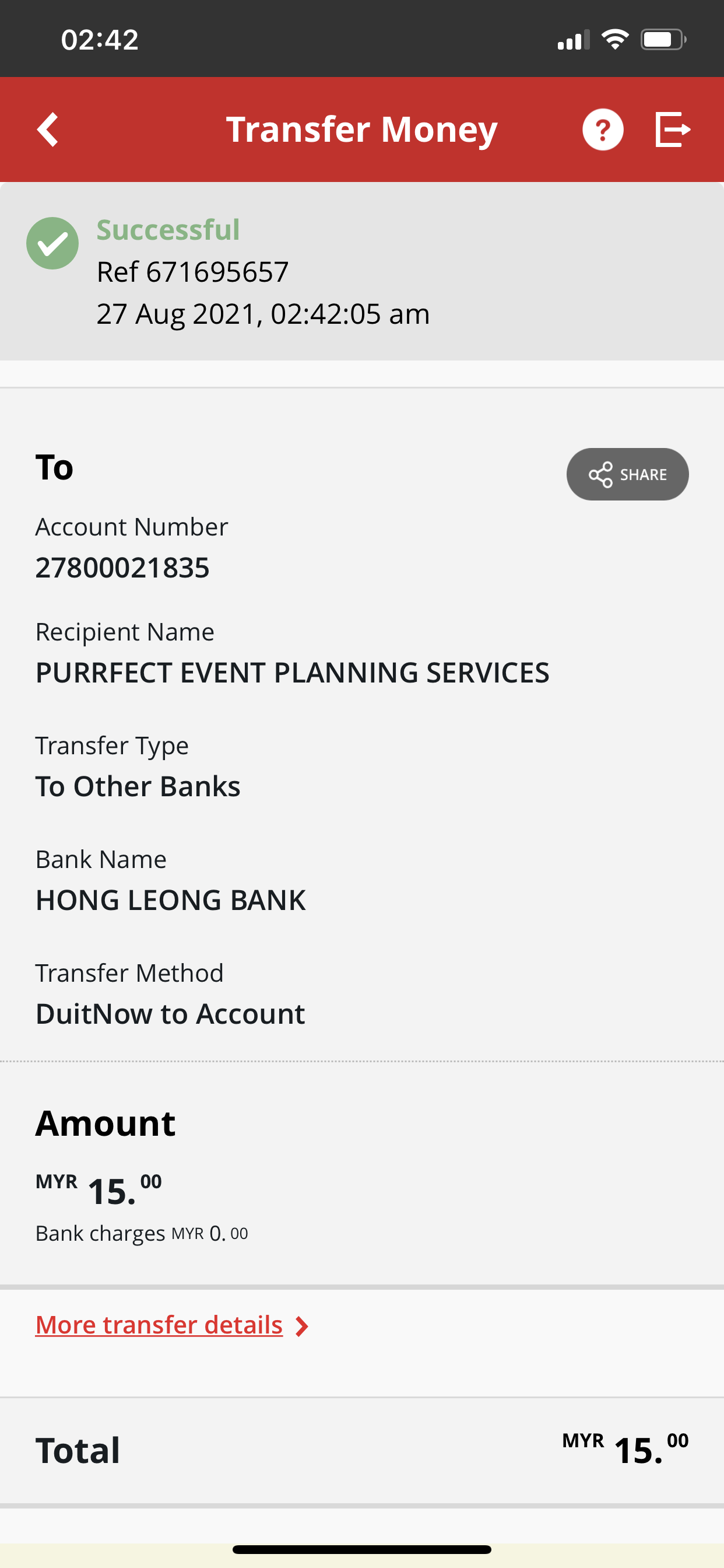Tap the back arrow icon

[x=47, y=129]
